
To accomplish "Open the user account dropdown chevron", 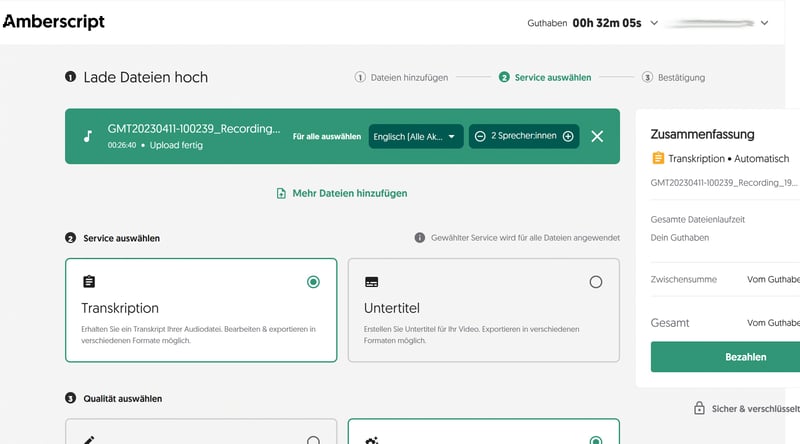I will click(765, 22).
